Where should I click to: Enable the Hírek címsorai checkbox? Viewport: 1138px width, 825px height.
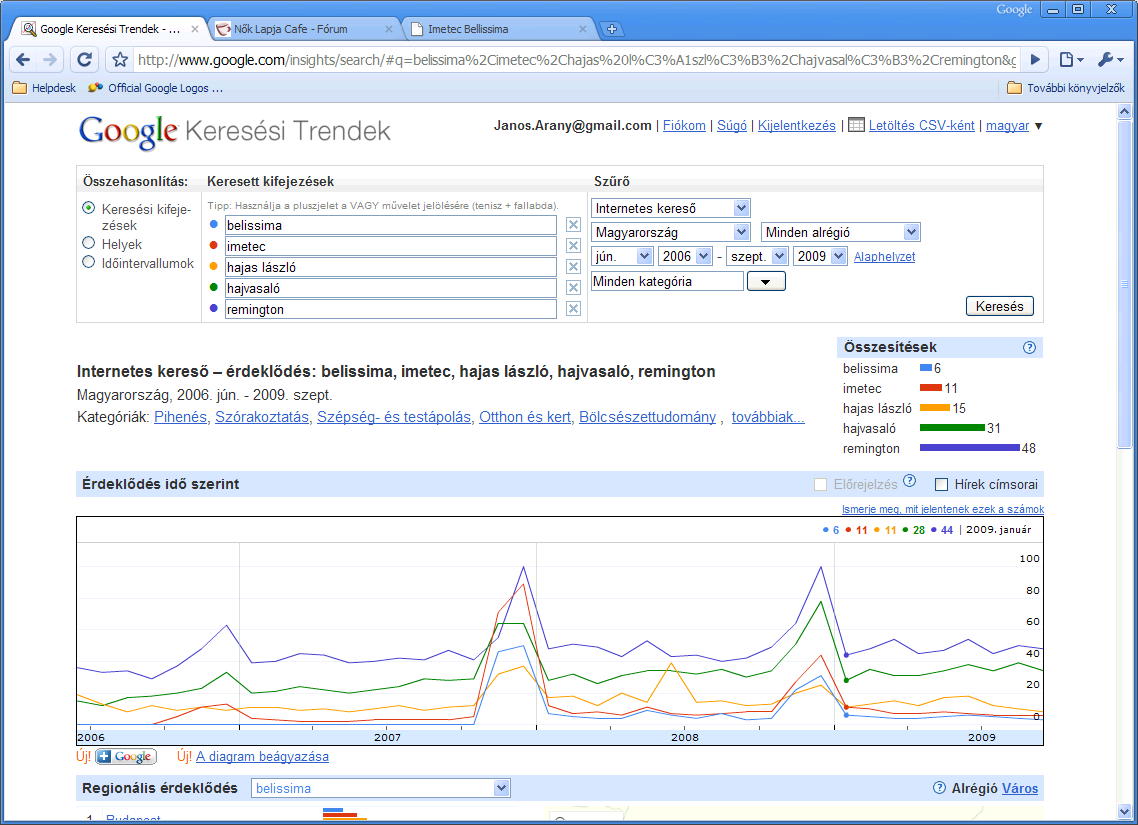tap(941, 485)
